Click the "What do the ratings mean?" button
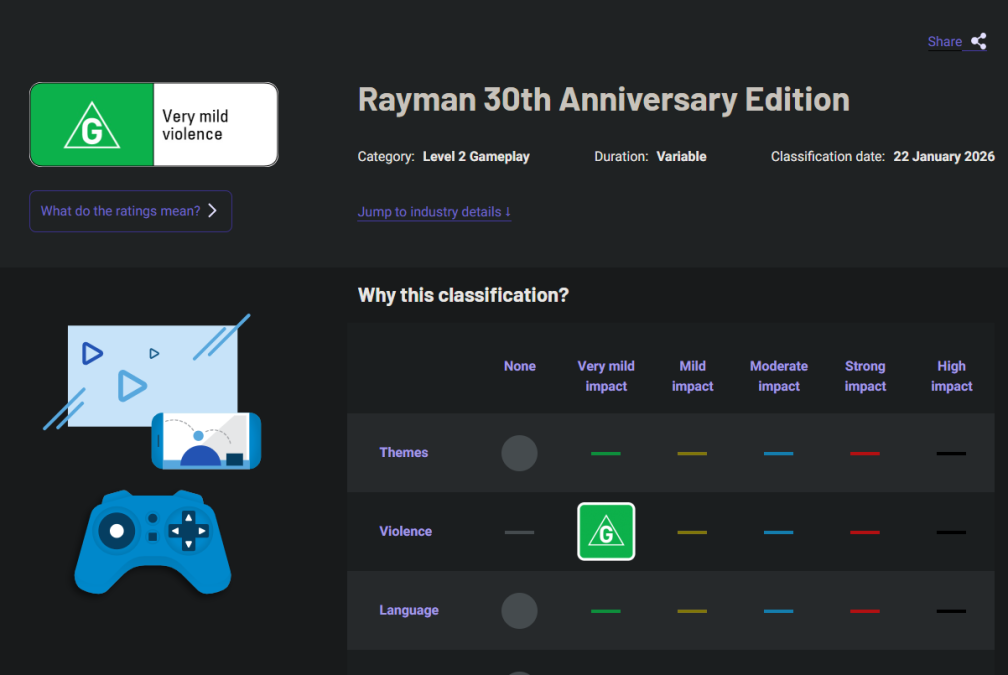Screen dimensions: 1008x675 click(x=130, y=211)
